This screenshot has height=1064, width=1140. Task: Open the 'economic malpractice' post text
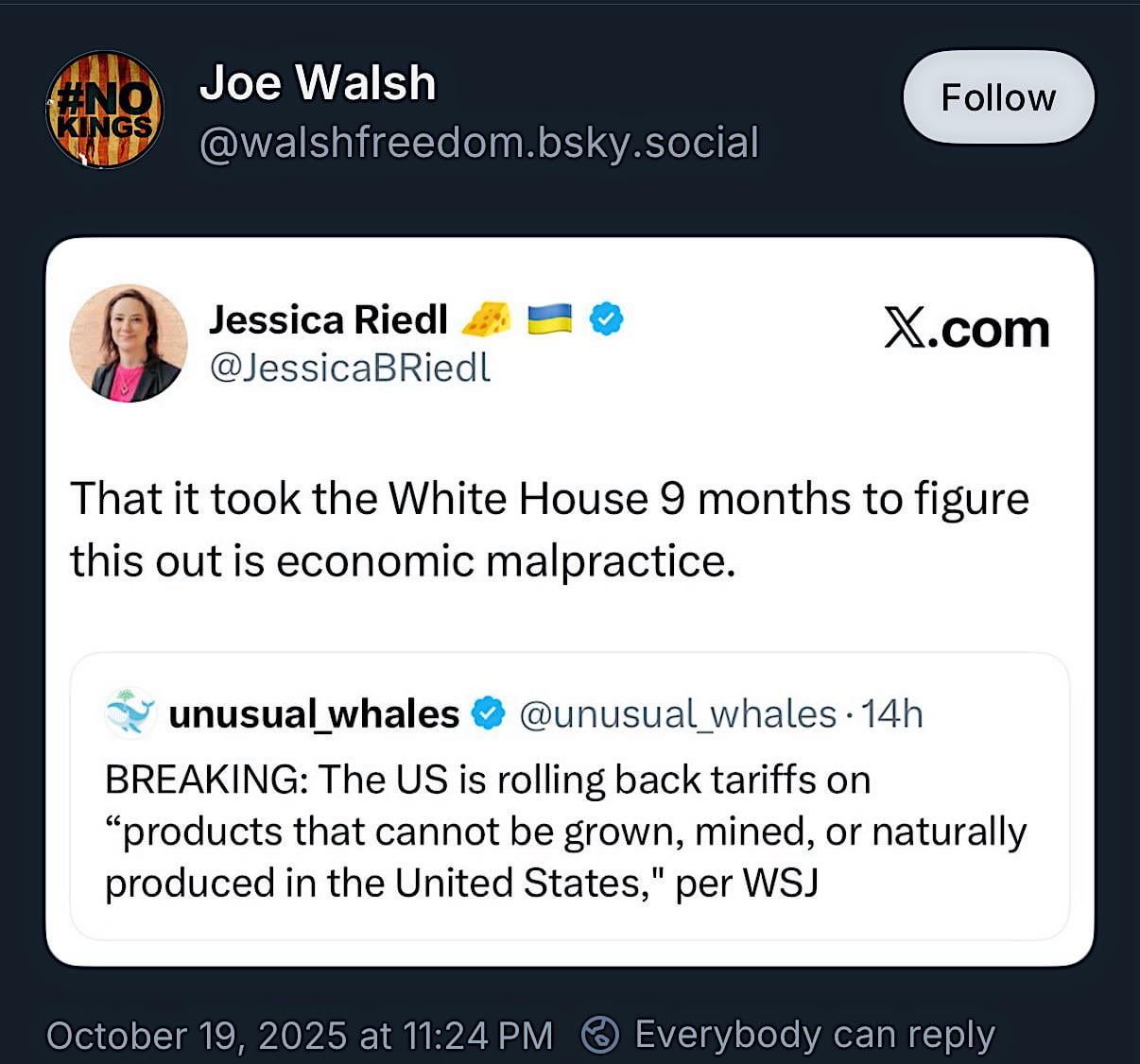(548, 529)
